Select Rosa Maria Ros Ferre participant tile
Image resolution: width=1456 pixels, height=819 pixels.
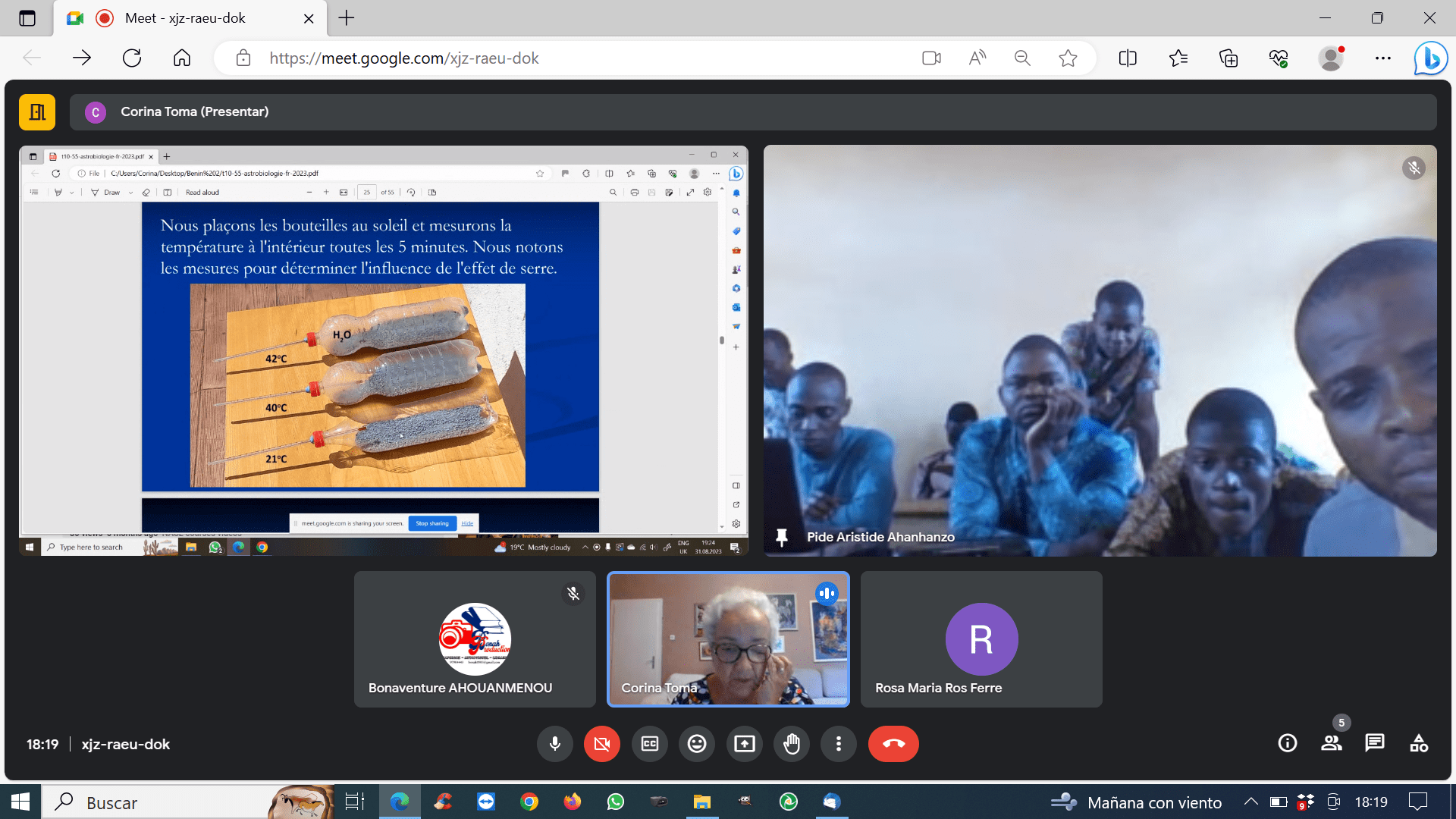coord(981,639)
